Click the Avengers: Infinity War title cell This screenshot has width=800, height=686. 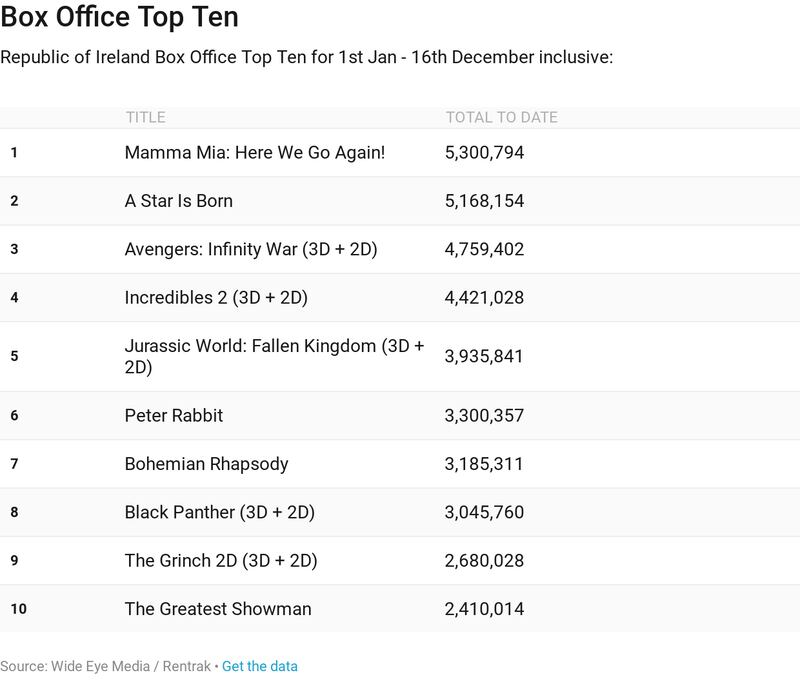pyautogui.click(x=251, y=249)
